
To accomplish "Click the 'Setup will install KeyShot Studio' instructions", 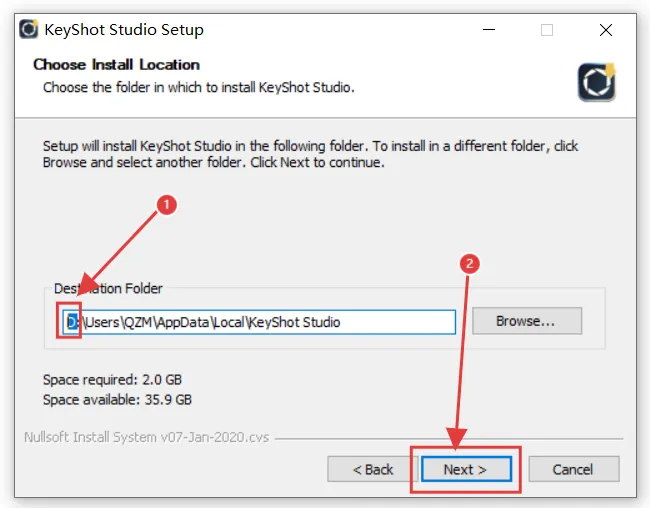I will pos(310,154).
